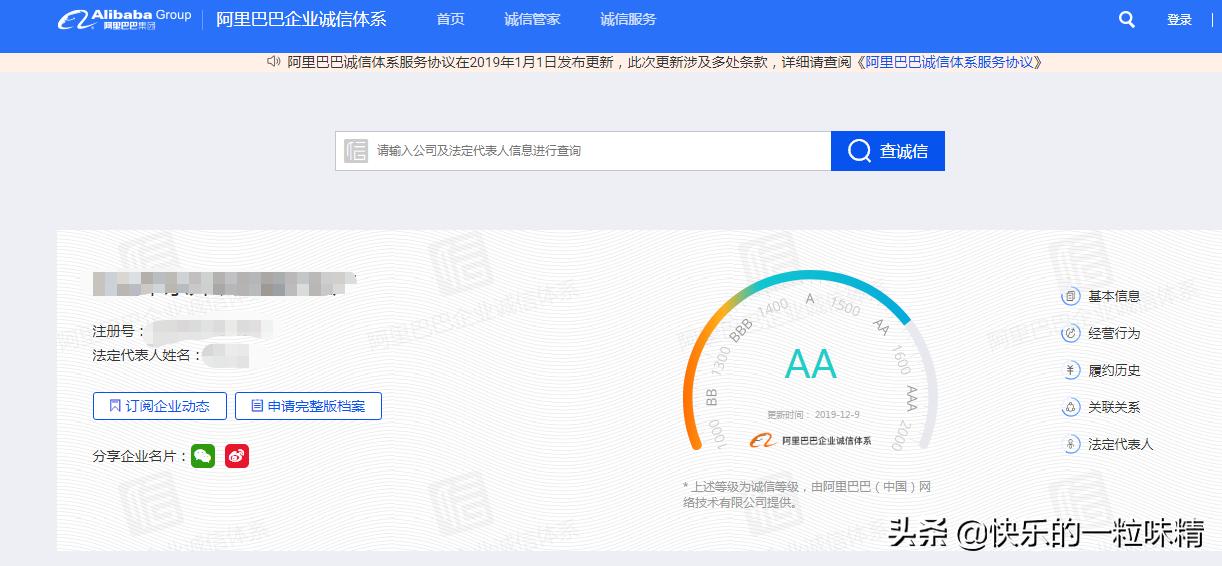Click the BBB mark on gauge

(741, 331)
